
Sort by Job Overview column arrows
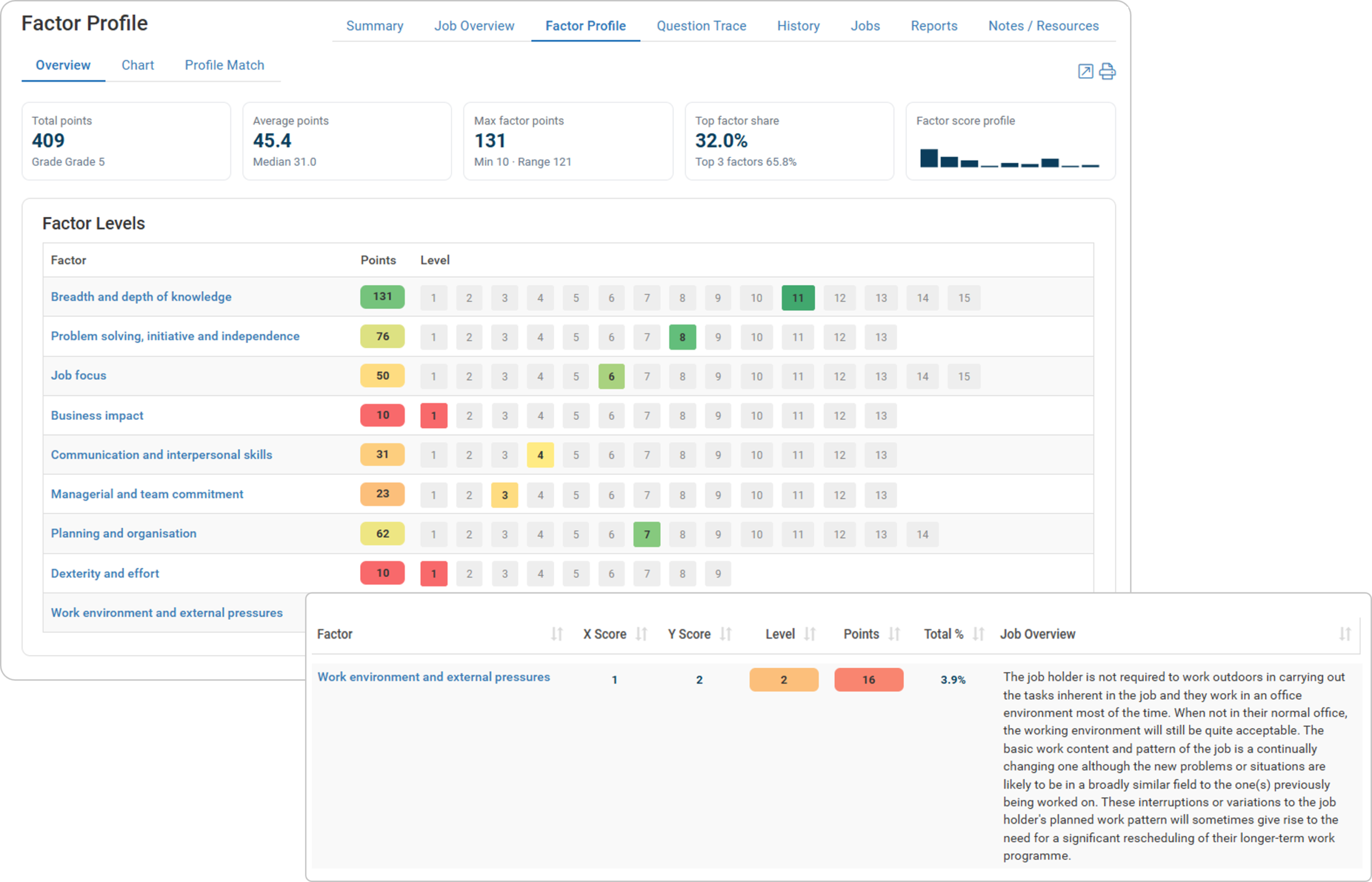[x=1345, y=634]
